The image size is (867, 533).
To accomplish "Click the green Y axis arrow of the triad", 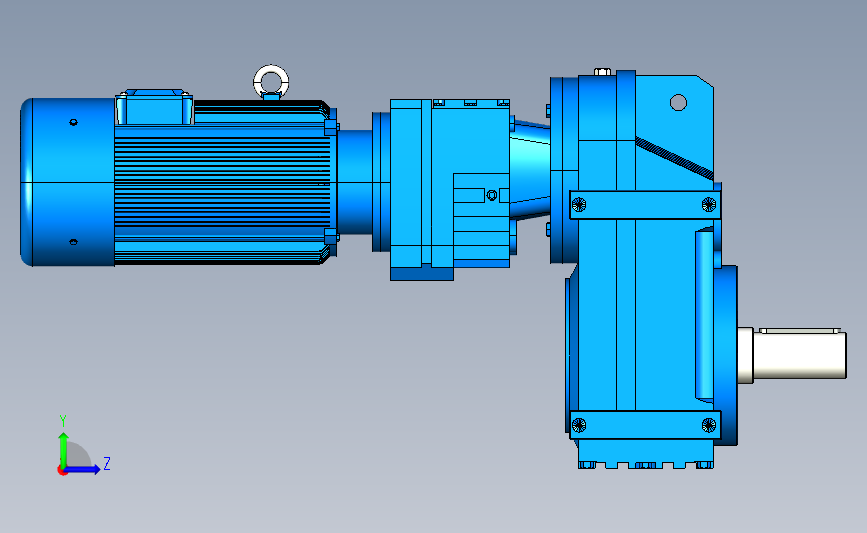I will (64, 449).
